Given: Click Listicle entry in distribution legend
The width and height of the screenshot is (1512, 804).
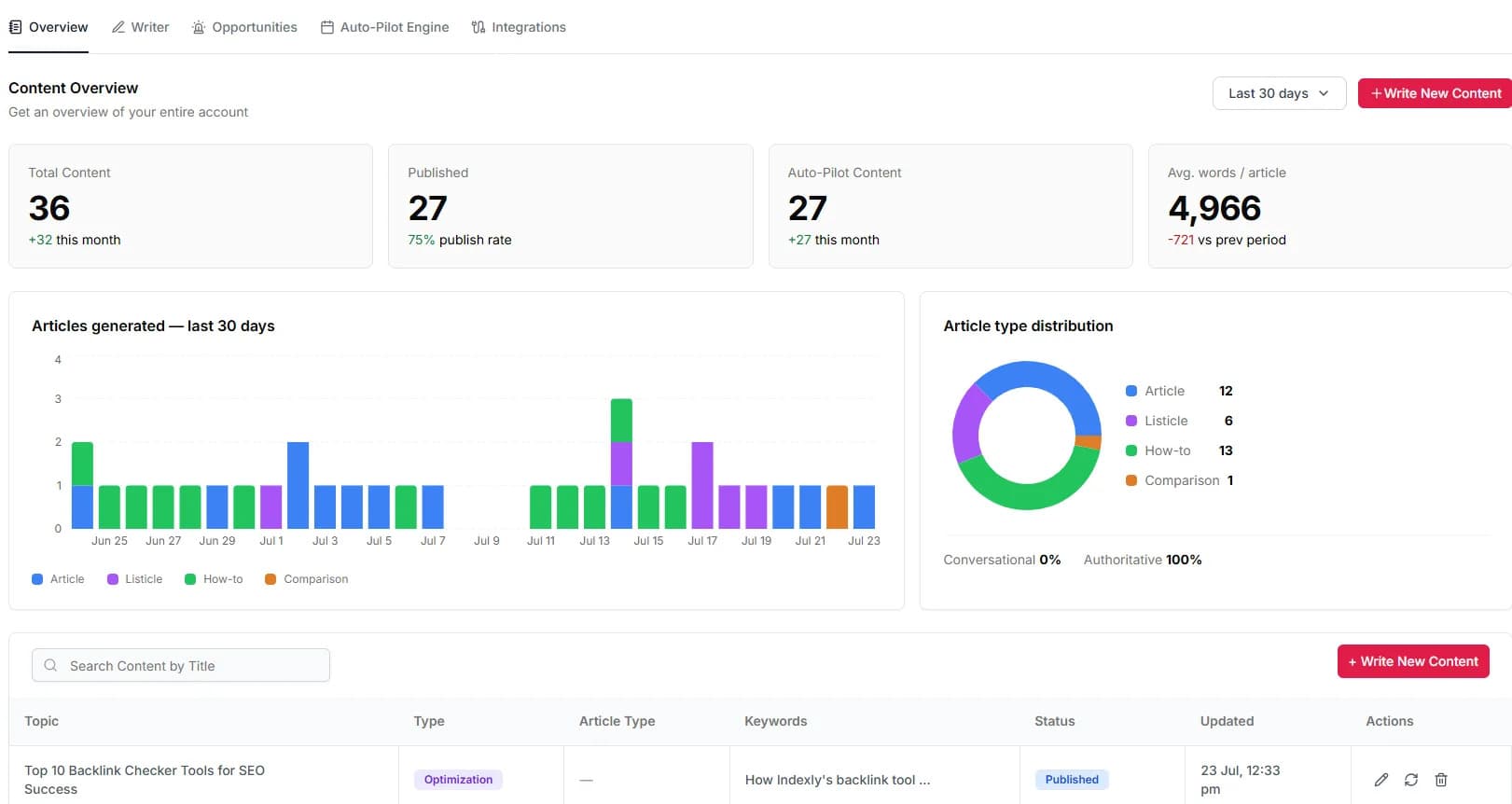Looking at the screenshot, I should (1179, 421).
